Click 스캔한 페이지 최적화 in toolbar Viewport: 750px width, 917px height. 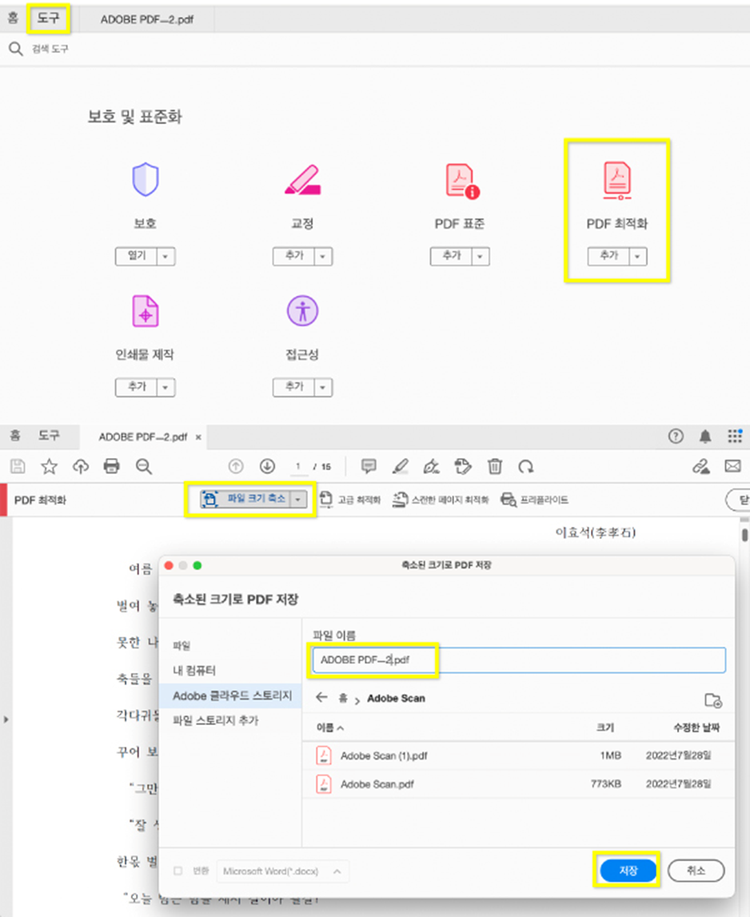441,500
